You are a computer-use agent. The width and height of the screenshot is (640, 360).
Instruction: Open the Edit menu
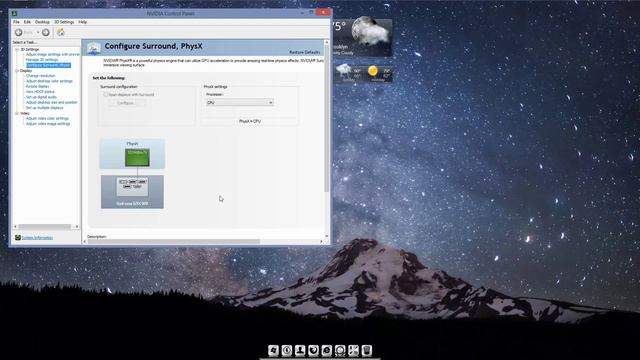coord(27,22)
